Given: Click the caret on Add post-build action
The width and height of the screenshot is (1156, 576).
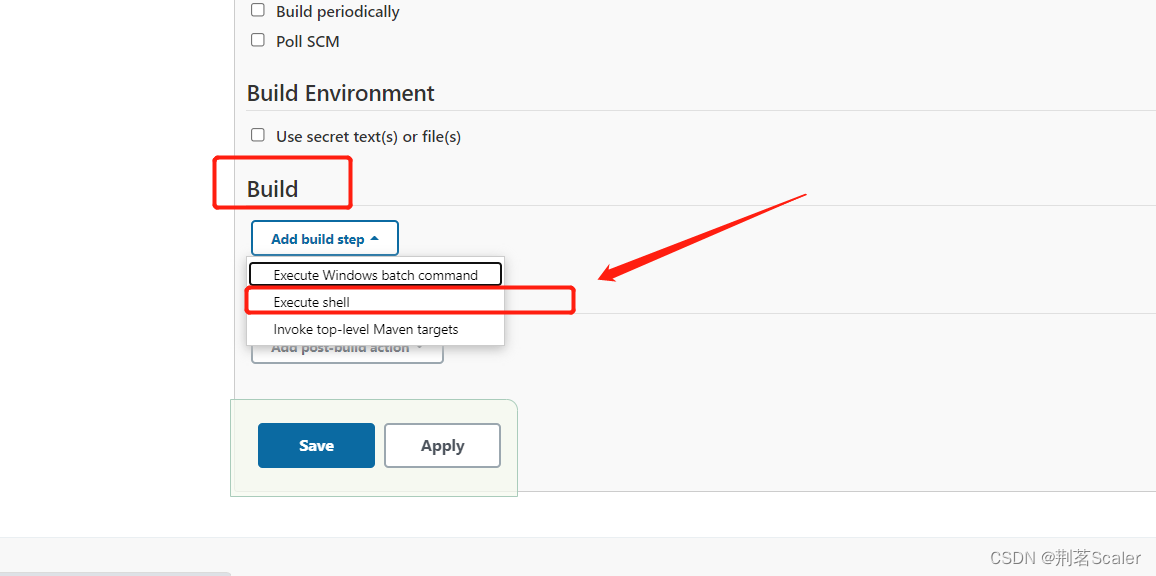Looking at the screenshot, I should click(x=420, y=349).
